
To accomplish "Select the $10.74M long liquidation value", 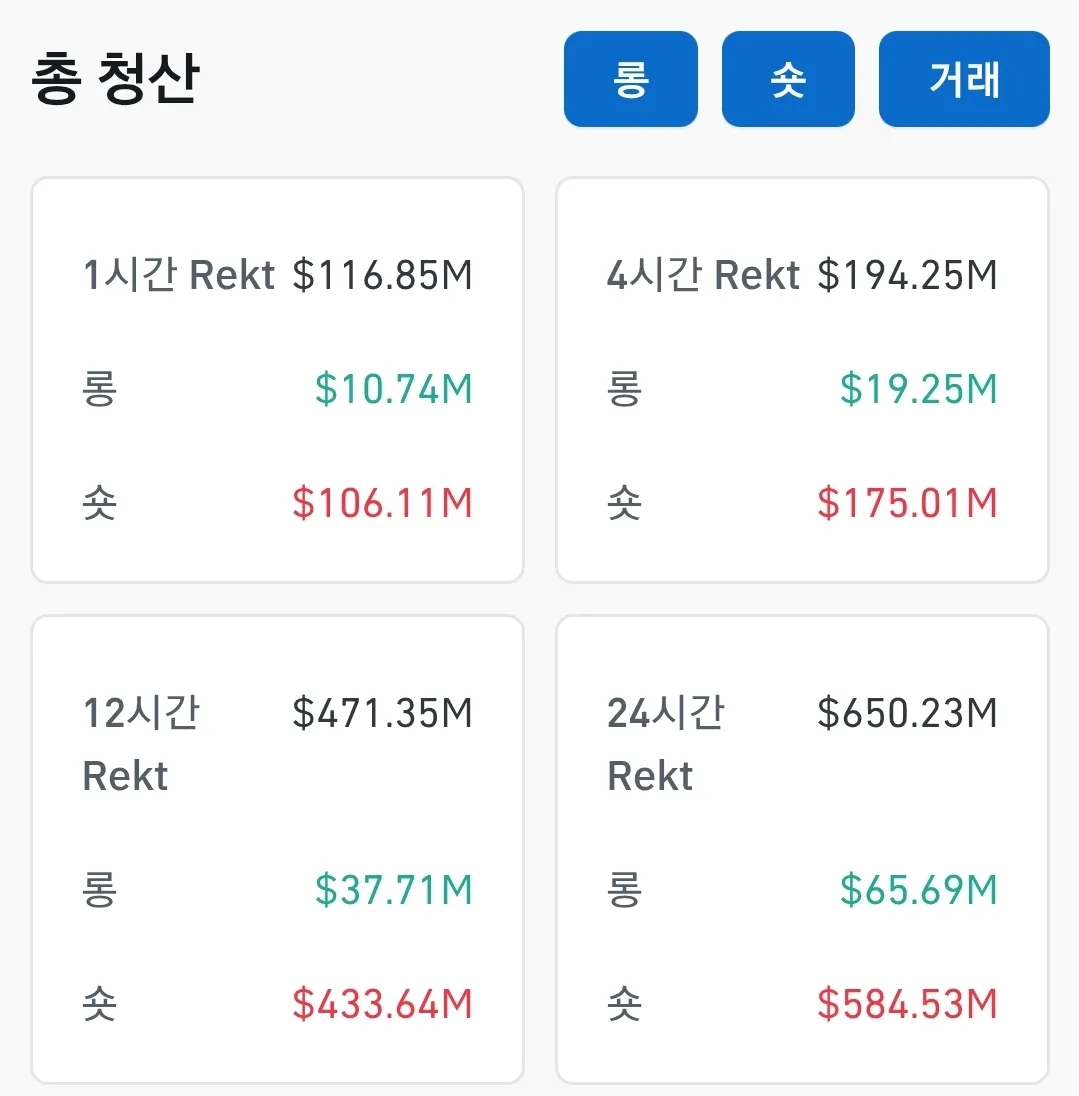I will tap(394, 389).
